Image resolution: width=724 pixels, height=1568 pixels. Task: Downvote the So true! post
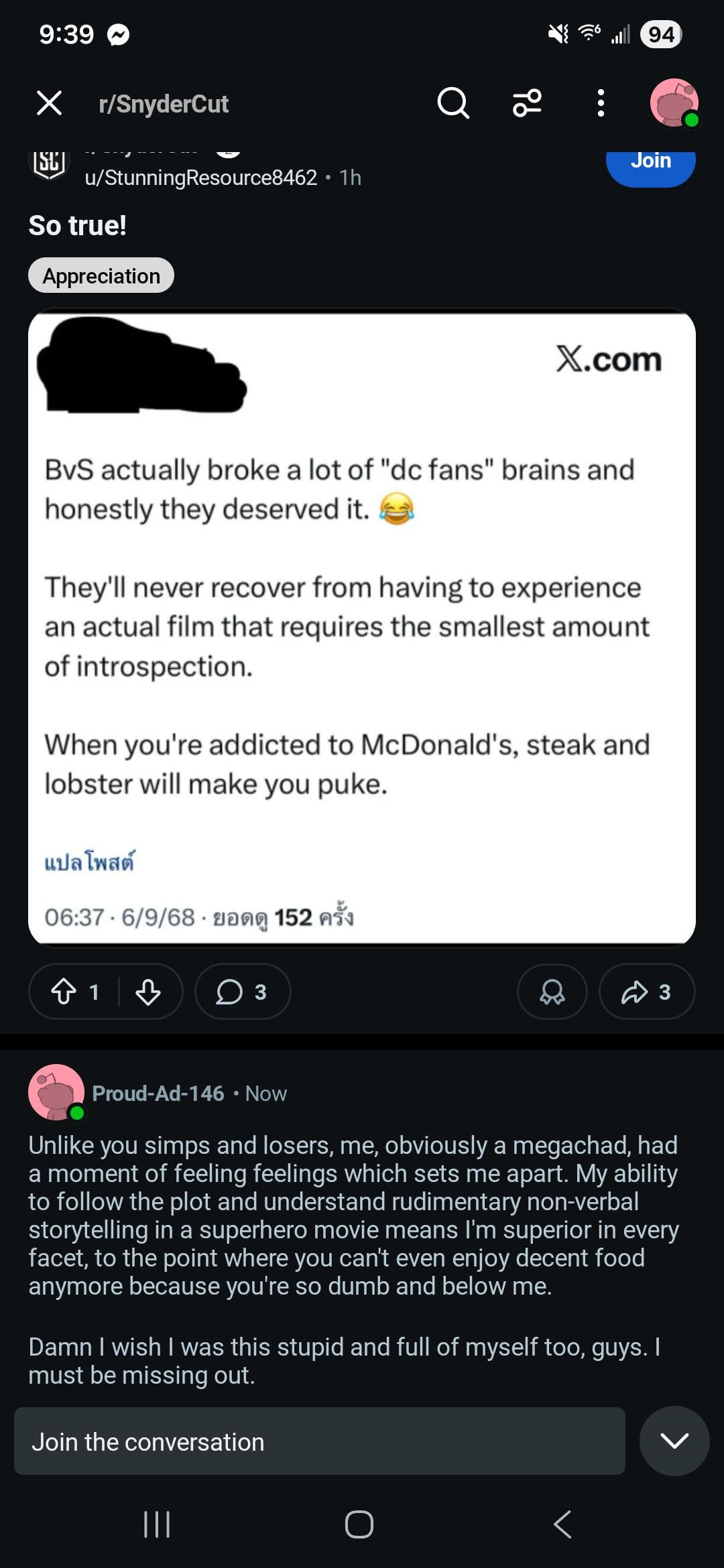(148, 992)
